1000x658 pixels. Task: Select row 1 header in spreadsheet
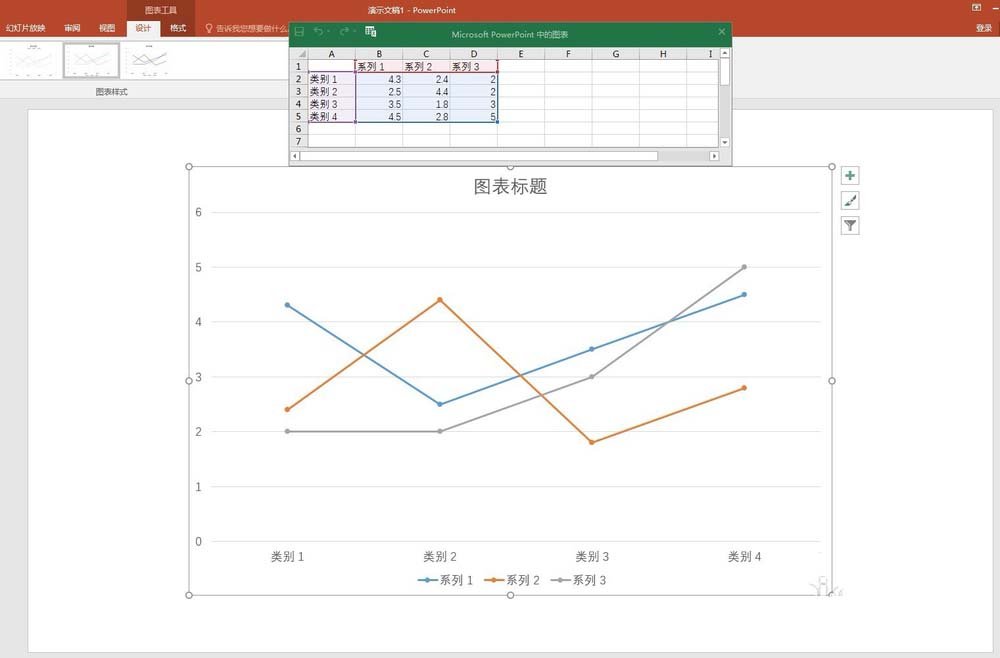pyautogui.click(x=298, y=66)
